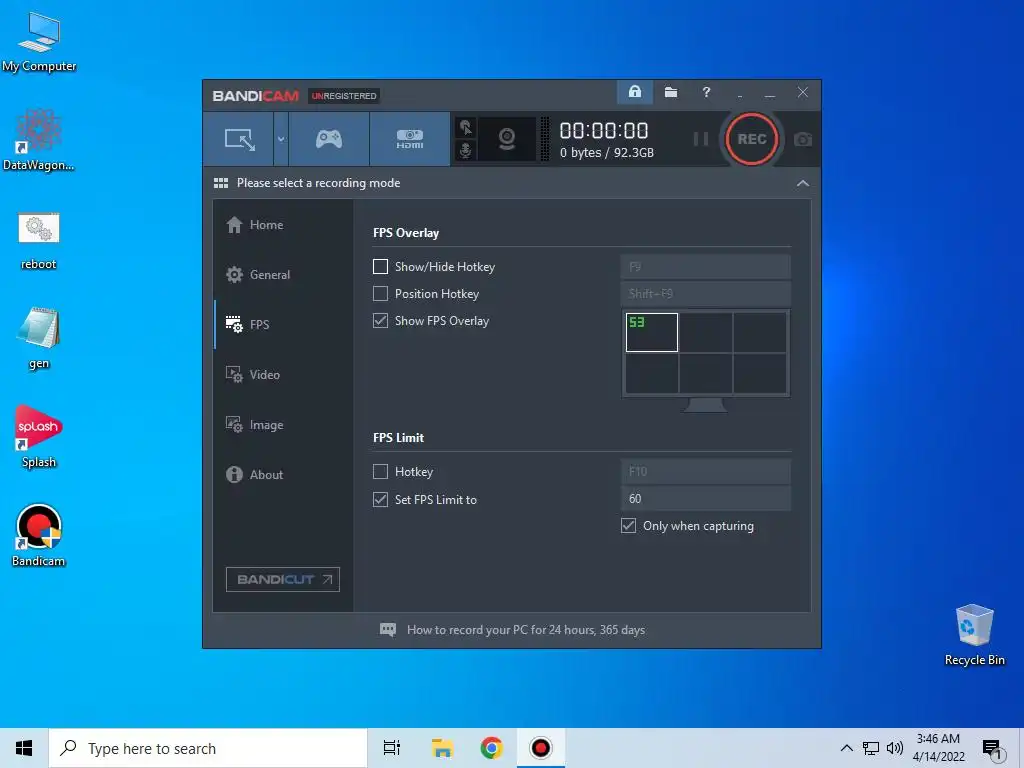Screen dimensions: 1024x768
Task: Click the lock icon in title bar
Action: click(635, 92)
